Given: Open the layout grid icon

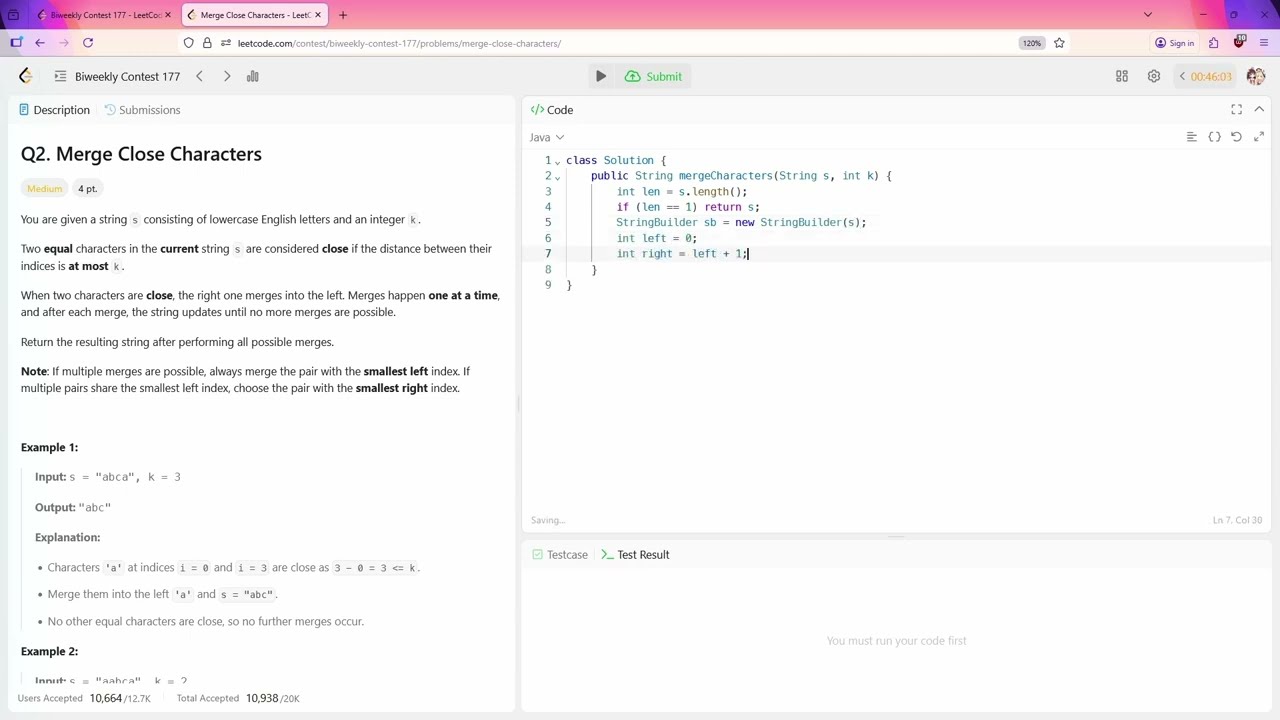Looking at the screenshot, I should (1122, 76).
